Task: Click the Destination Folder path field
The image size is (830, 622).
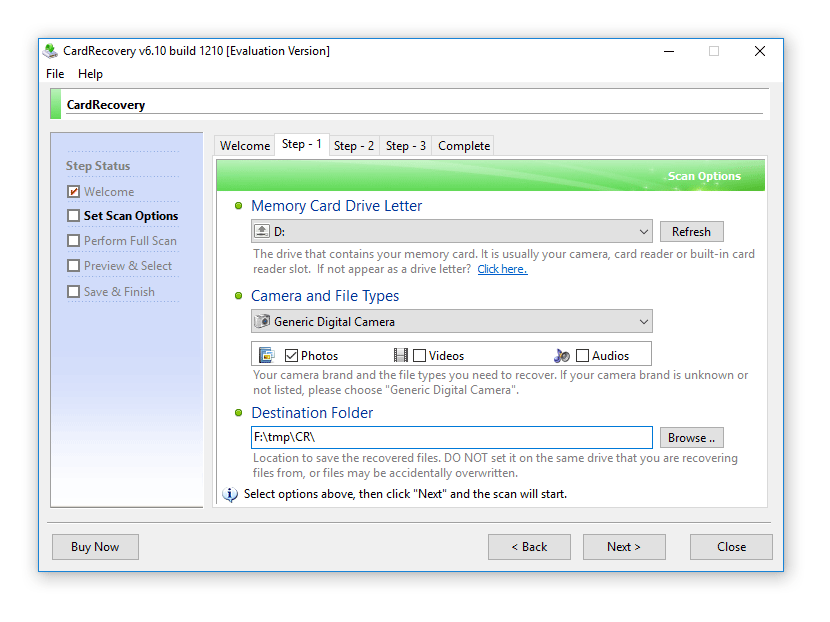Action: point(451,438)
